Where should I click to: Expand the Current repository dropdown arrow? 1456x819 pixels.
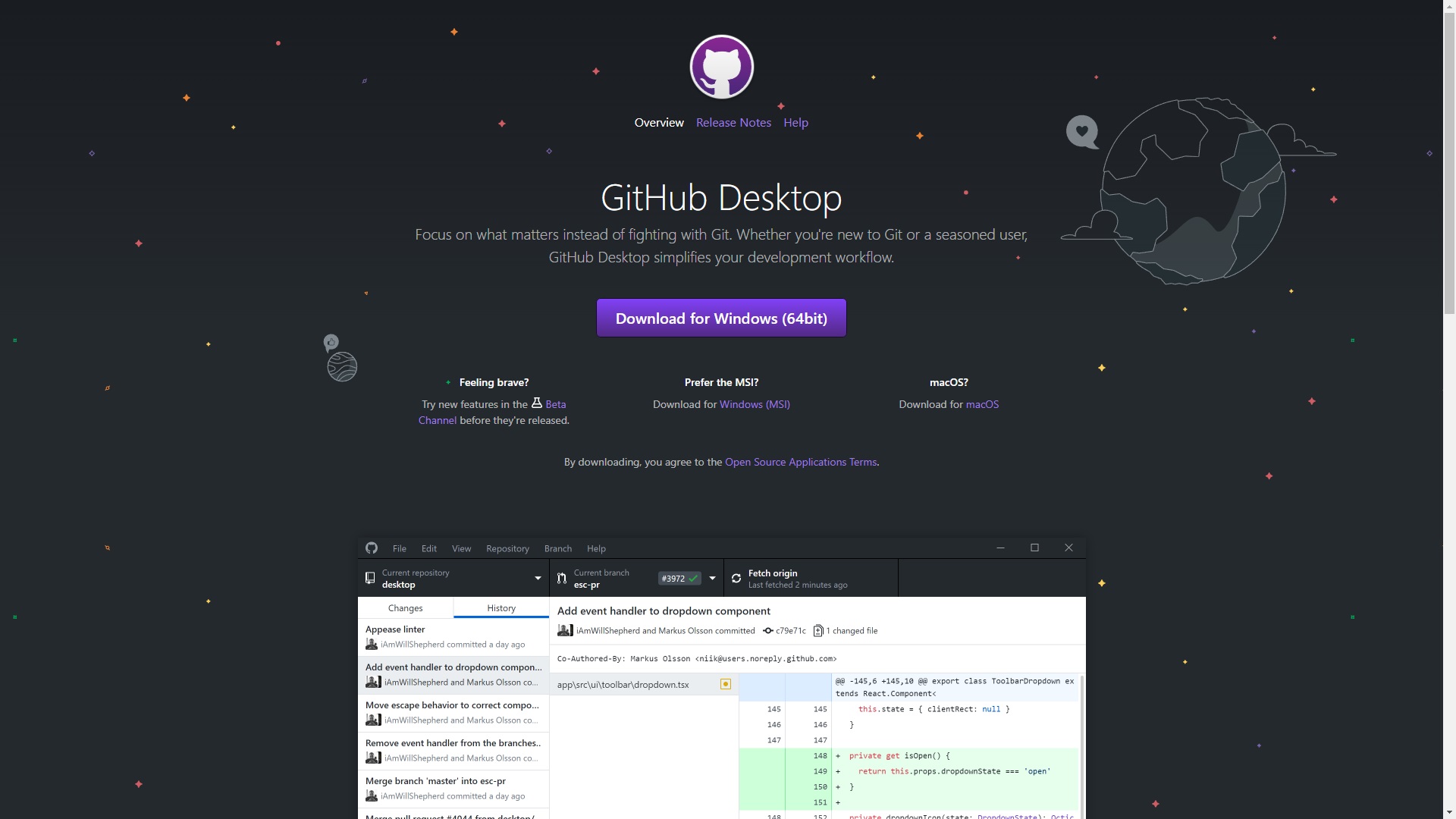pyautogui.click(x=538, y=579)
